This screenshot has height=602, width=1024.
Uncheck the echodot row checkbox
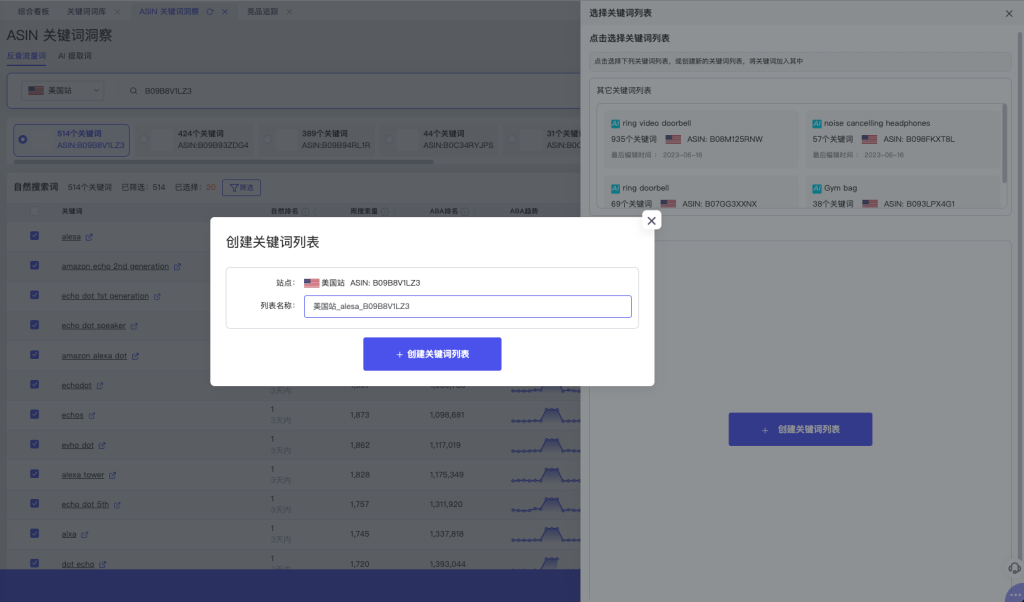35,385
